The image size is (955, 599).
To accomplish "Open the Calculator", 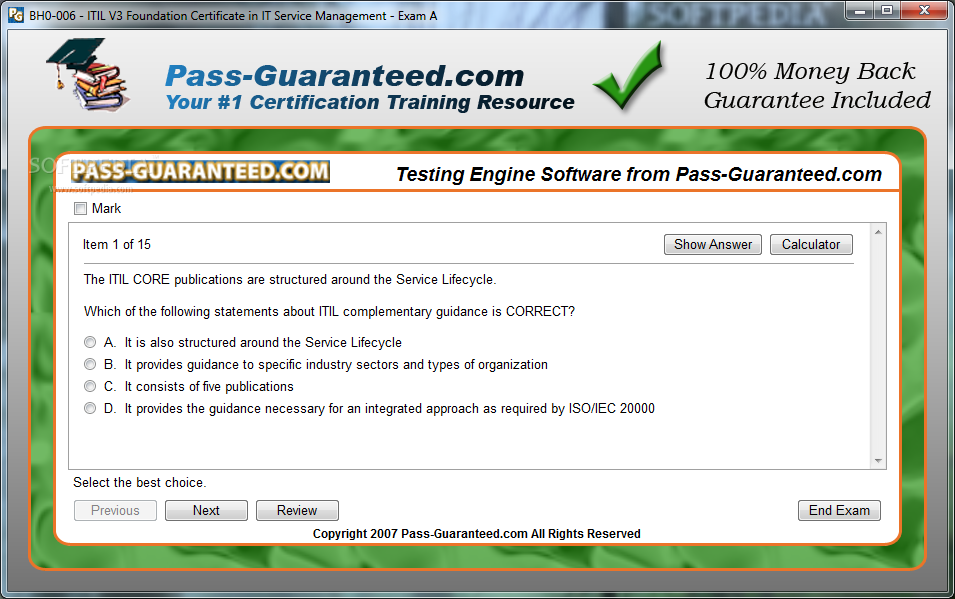I will point(811,244).
